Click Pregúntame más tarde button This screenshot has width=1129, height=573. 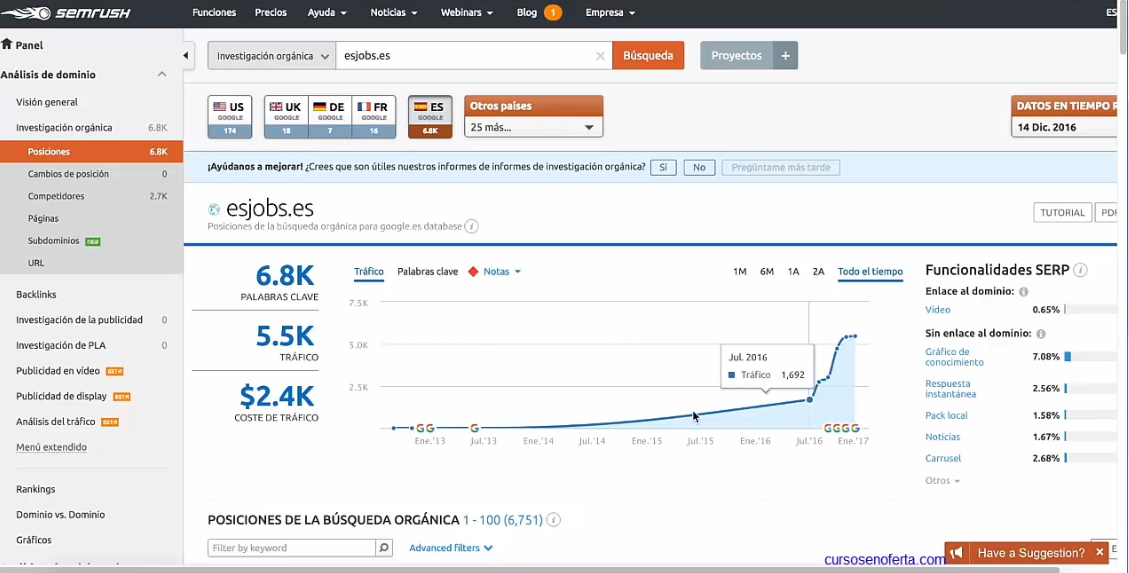tap(781, 167)
